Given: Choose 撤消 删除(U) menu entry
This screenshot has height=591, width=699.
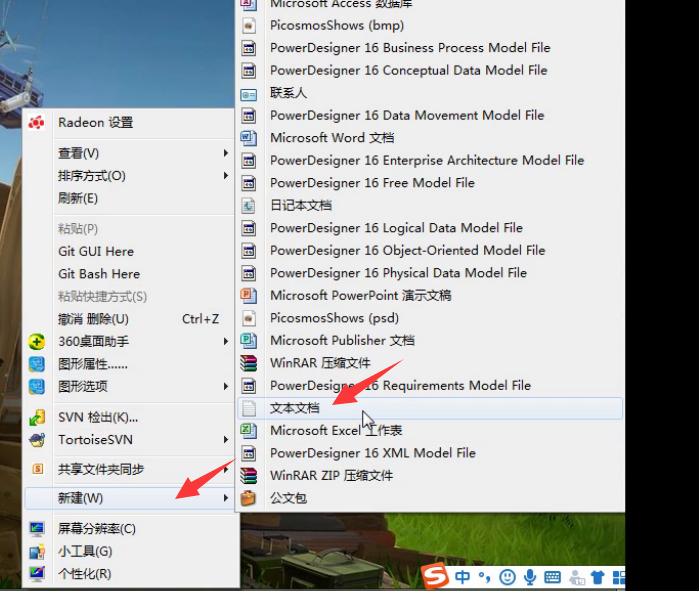Looking at the screenshot, I should (128, 319).
